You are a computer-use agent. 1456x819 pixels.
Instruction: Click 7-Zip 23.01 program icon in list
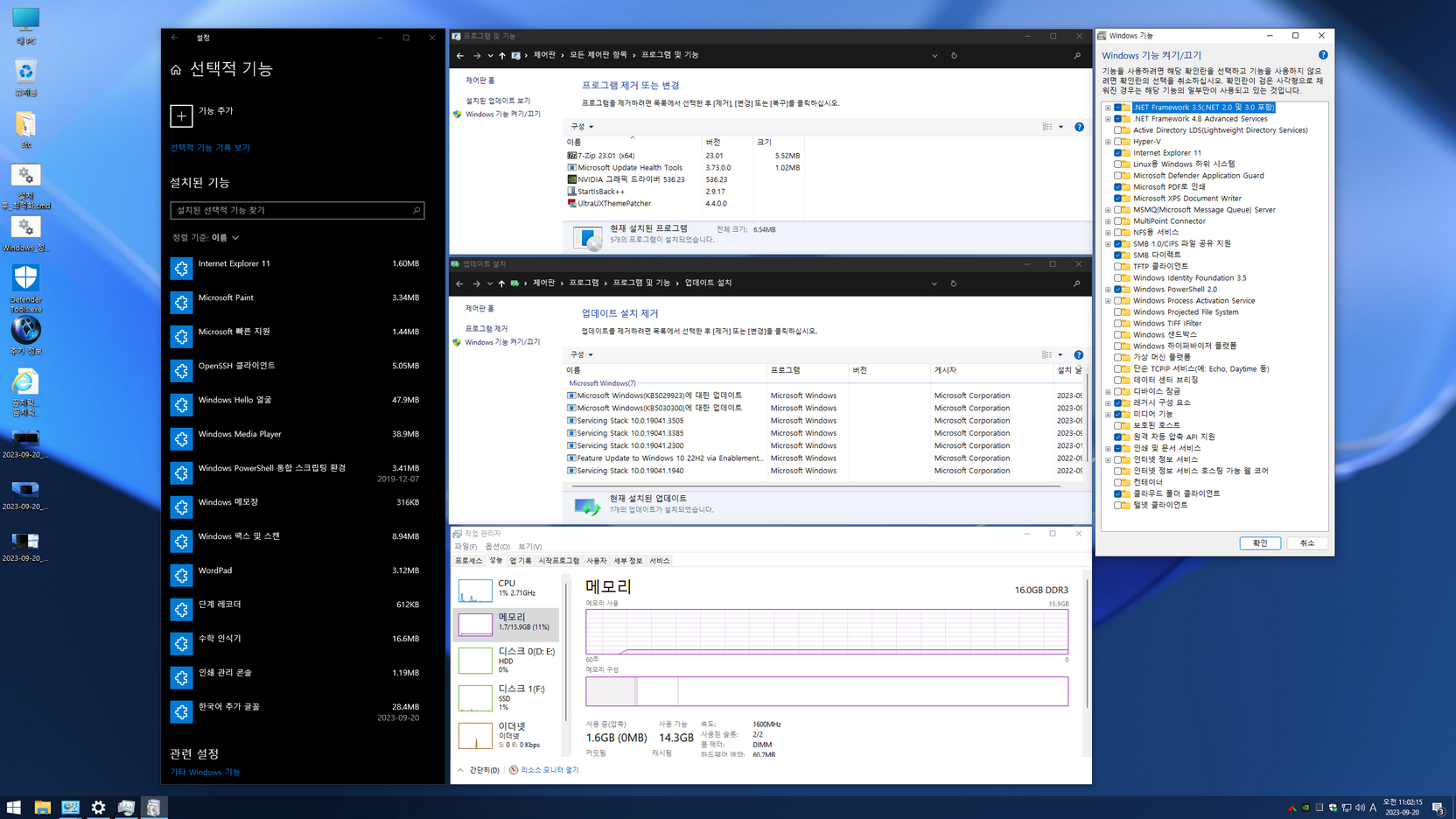tap(571, 156)
